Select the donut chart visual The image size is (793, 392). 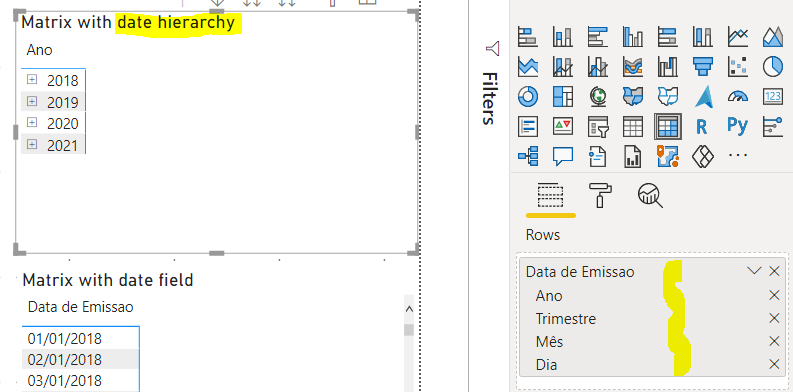coord(527,96)
